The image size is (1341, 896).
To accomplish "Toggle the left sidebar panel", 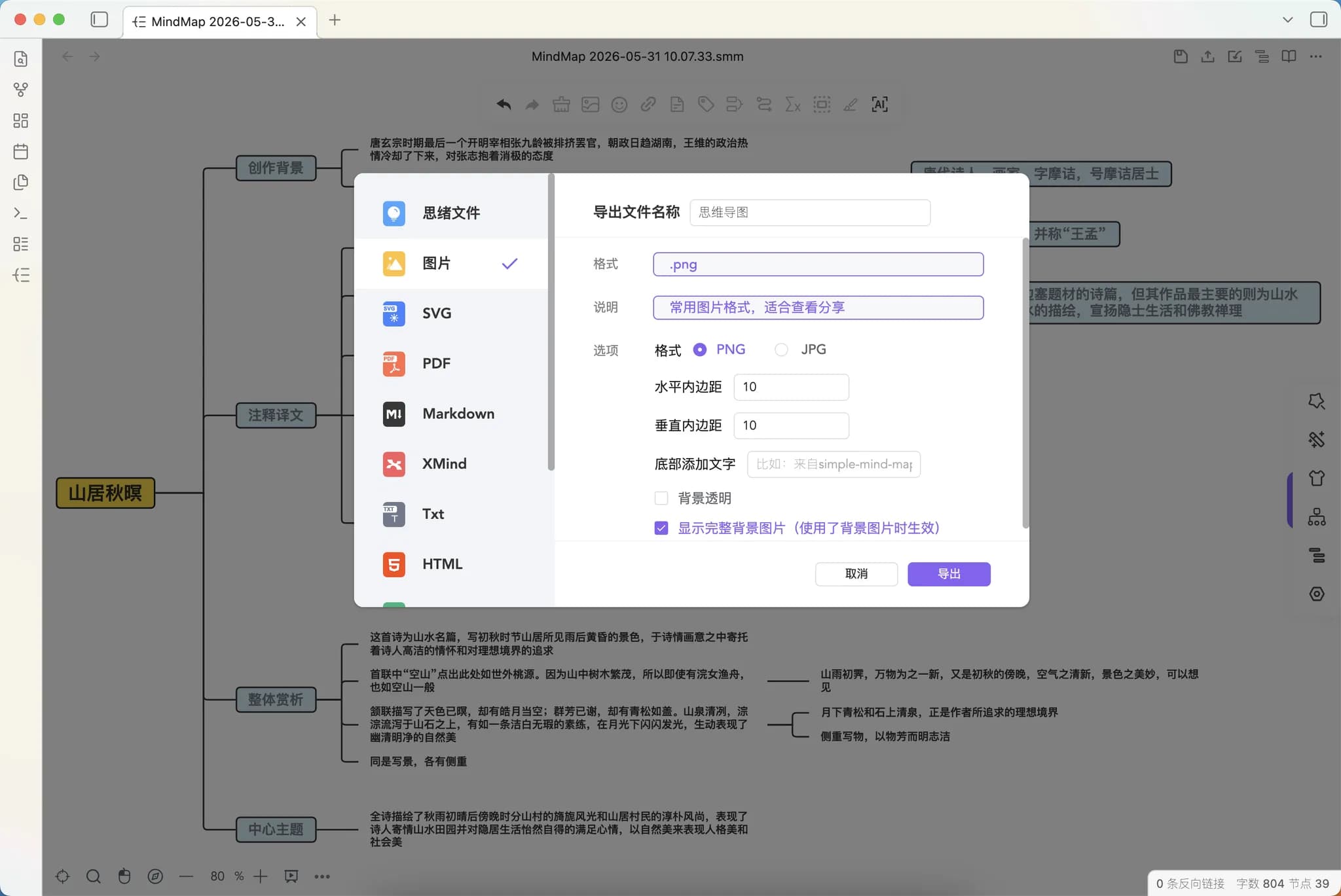I will [x=100, y=20].
